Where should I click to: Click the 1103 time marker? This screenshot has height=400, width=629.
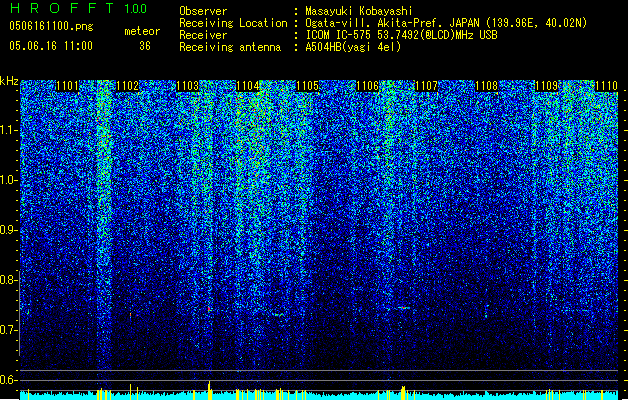tap(187, 86)
